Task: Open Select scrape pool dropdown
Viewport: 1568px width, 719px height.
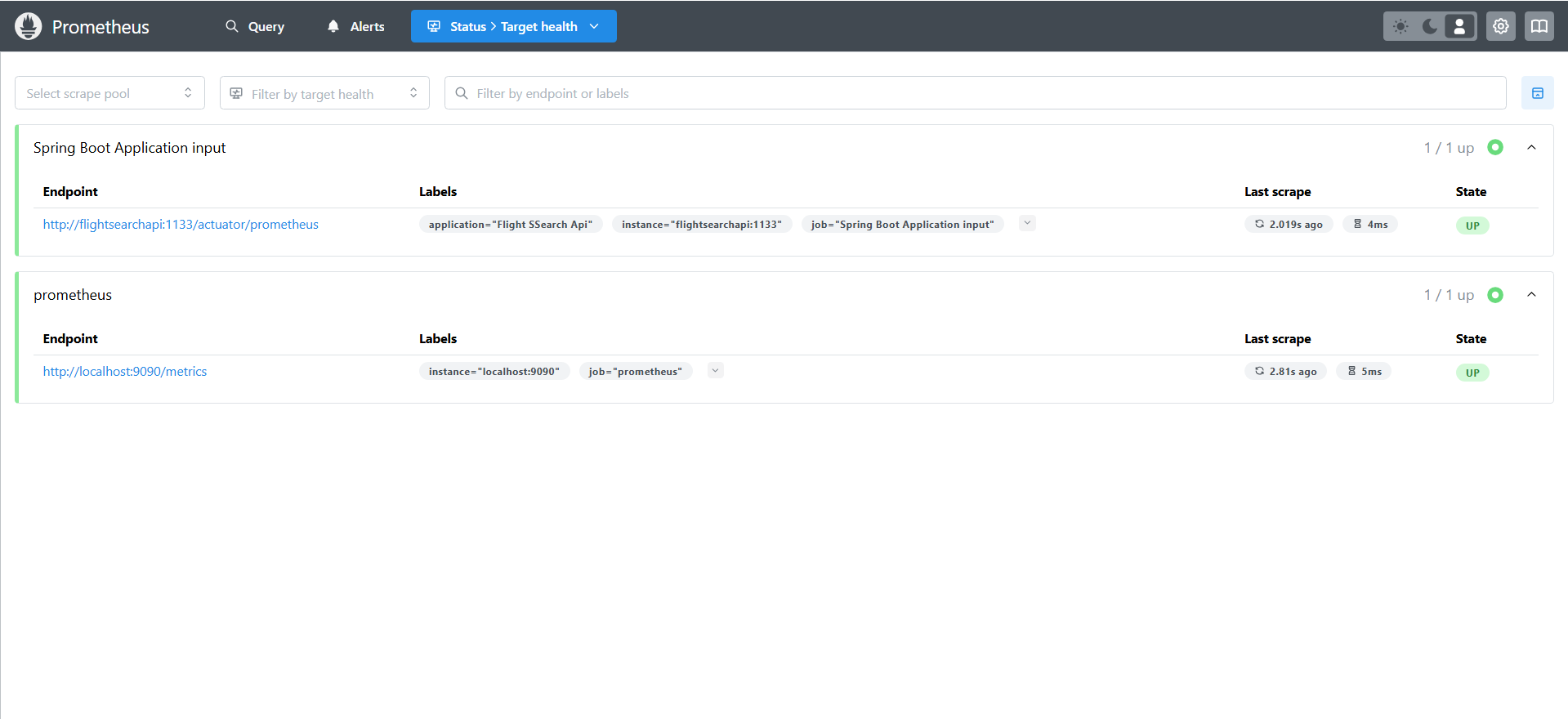Action: [x=109, y=93]
